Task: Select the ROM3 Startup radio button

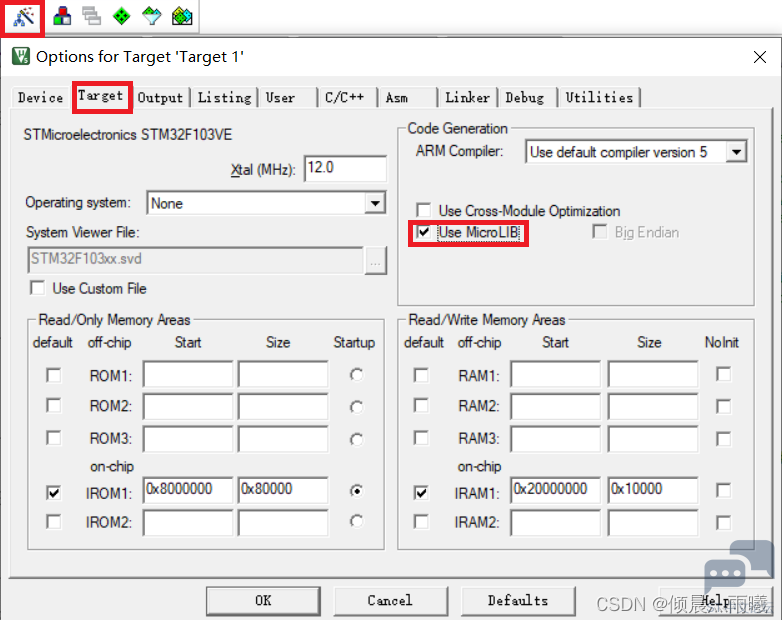Action: [x=356, y=440]
